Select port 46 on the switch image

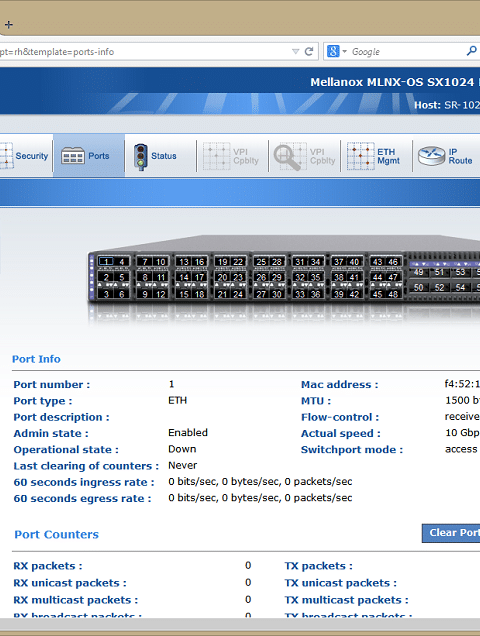tap(393, 262)
